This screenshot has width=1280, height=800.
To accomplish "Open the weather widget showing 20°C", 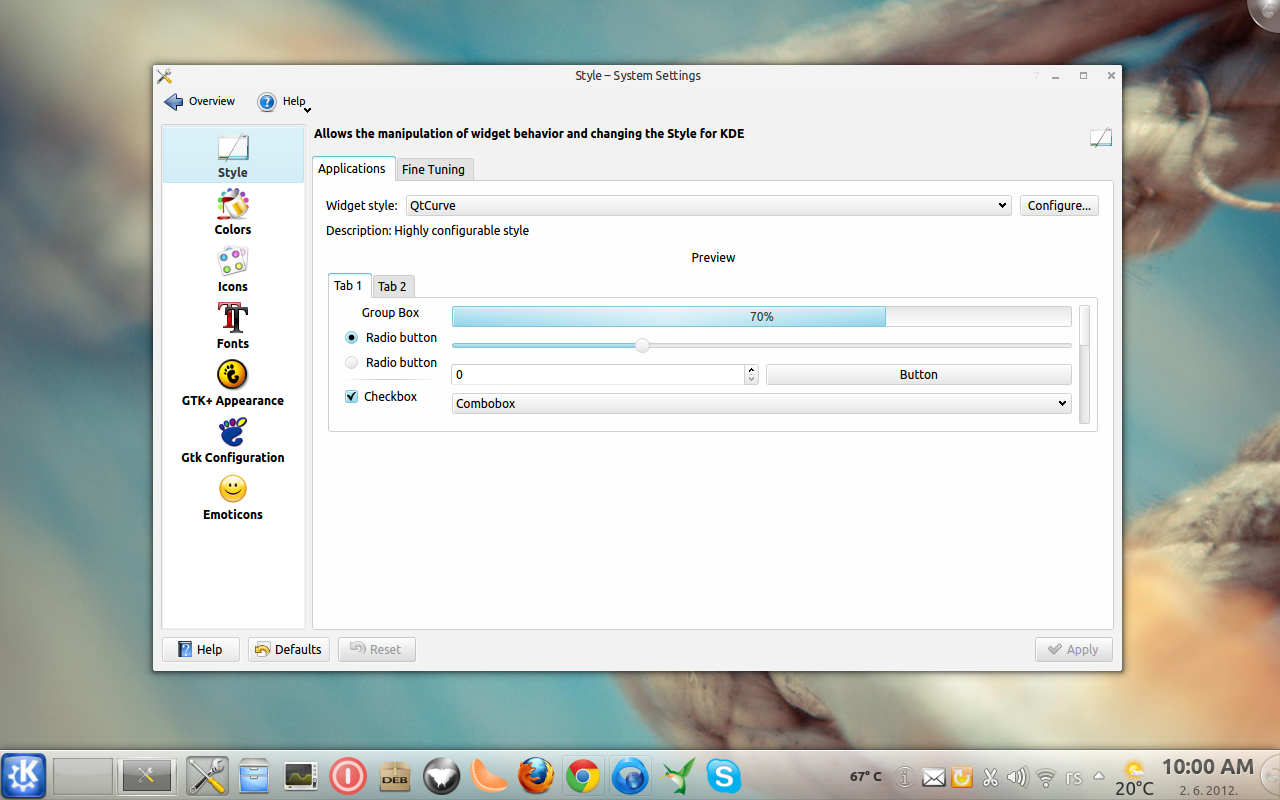I will [1135, 778].
